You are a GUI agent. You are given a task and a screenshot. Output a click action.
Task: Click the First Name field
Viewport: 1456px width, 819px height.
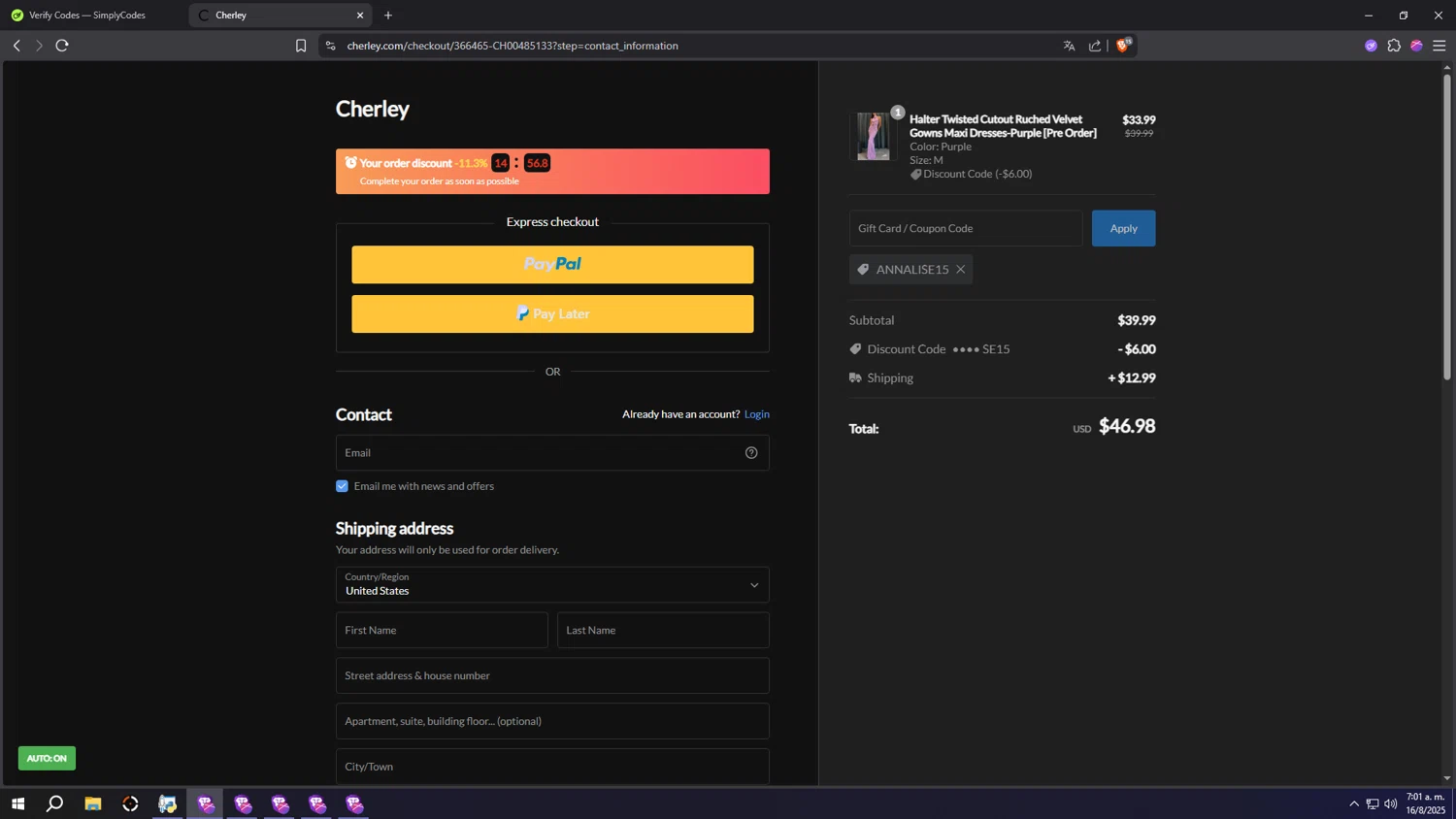(x=442, y=630)
